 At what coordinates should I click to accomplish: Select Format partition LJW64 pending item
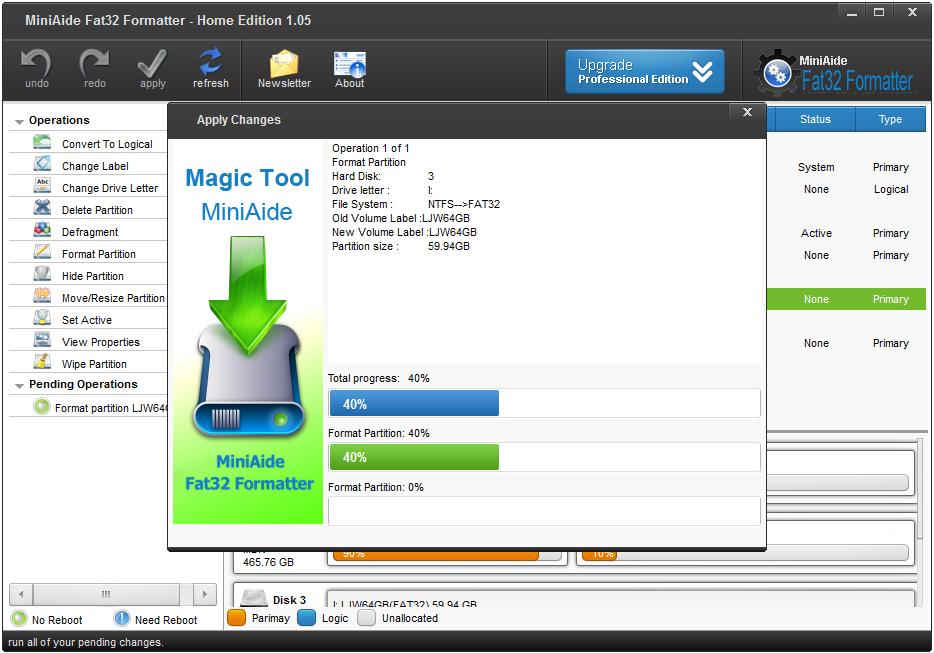111,408
